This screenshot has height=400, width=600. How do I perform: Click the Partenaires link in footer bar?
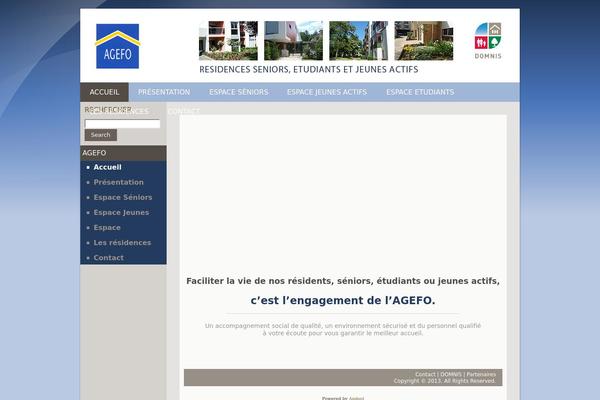click(481, 374)
